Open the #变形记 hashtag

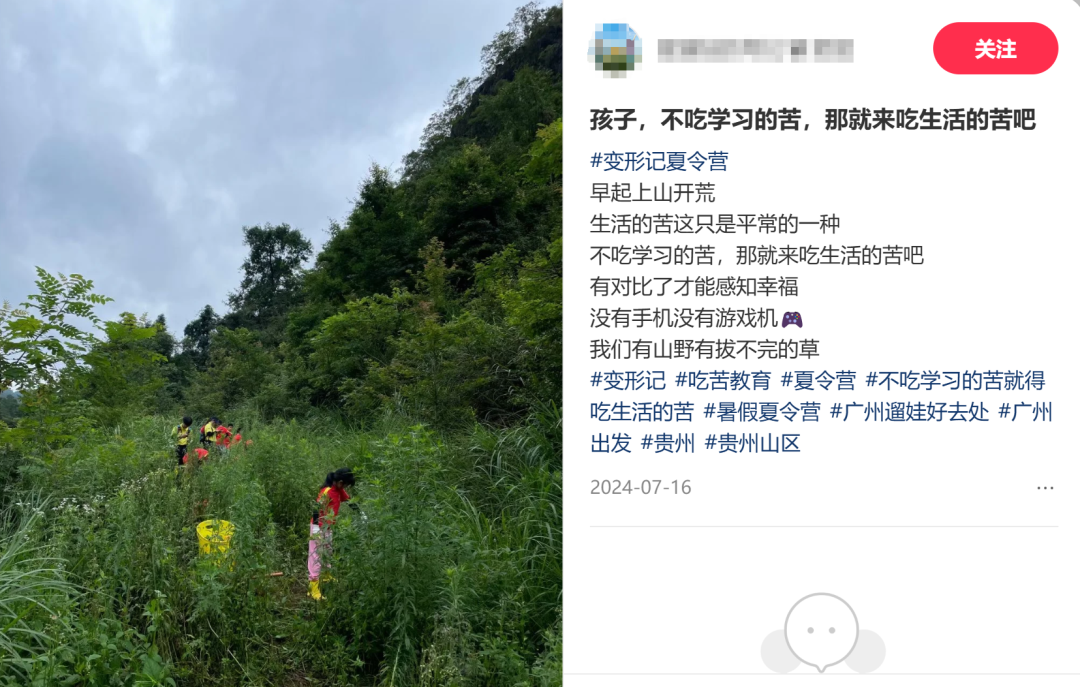click(627, 380)
